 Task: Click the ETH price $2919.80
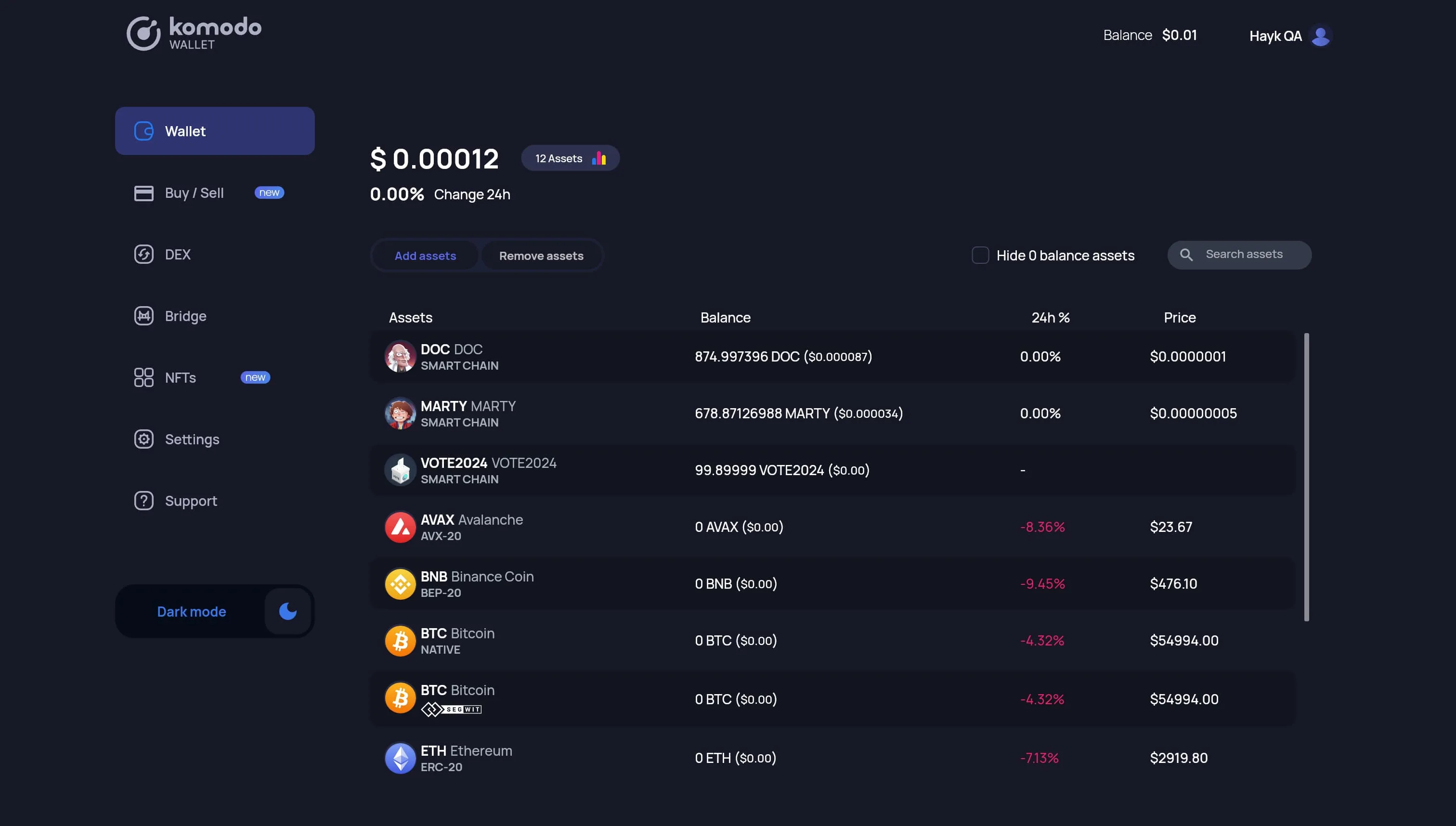click(x=1179, y=758)
